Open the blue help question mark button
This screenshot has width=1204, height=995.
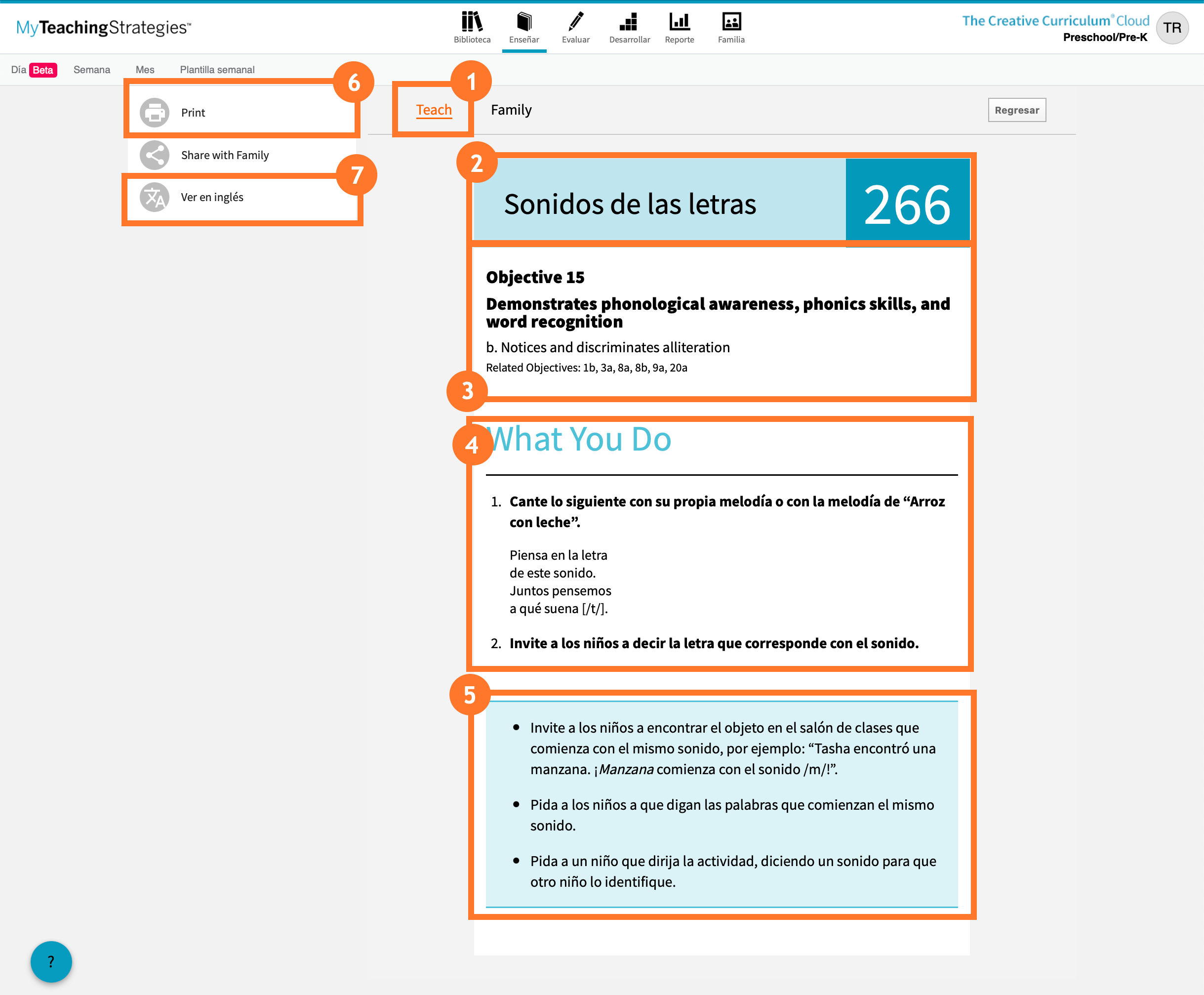51,961
